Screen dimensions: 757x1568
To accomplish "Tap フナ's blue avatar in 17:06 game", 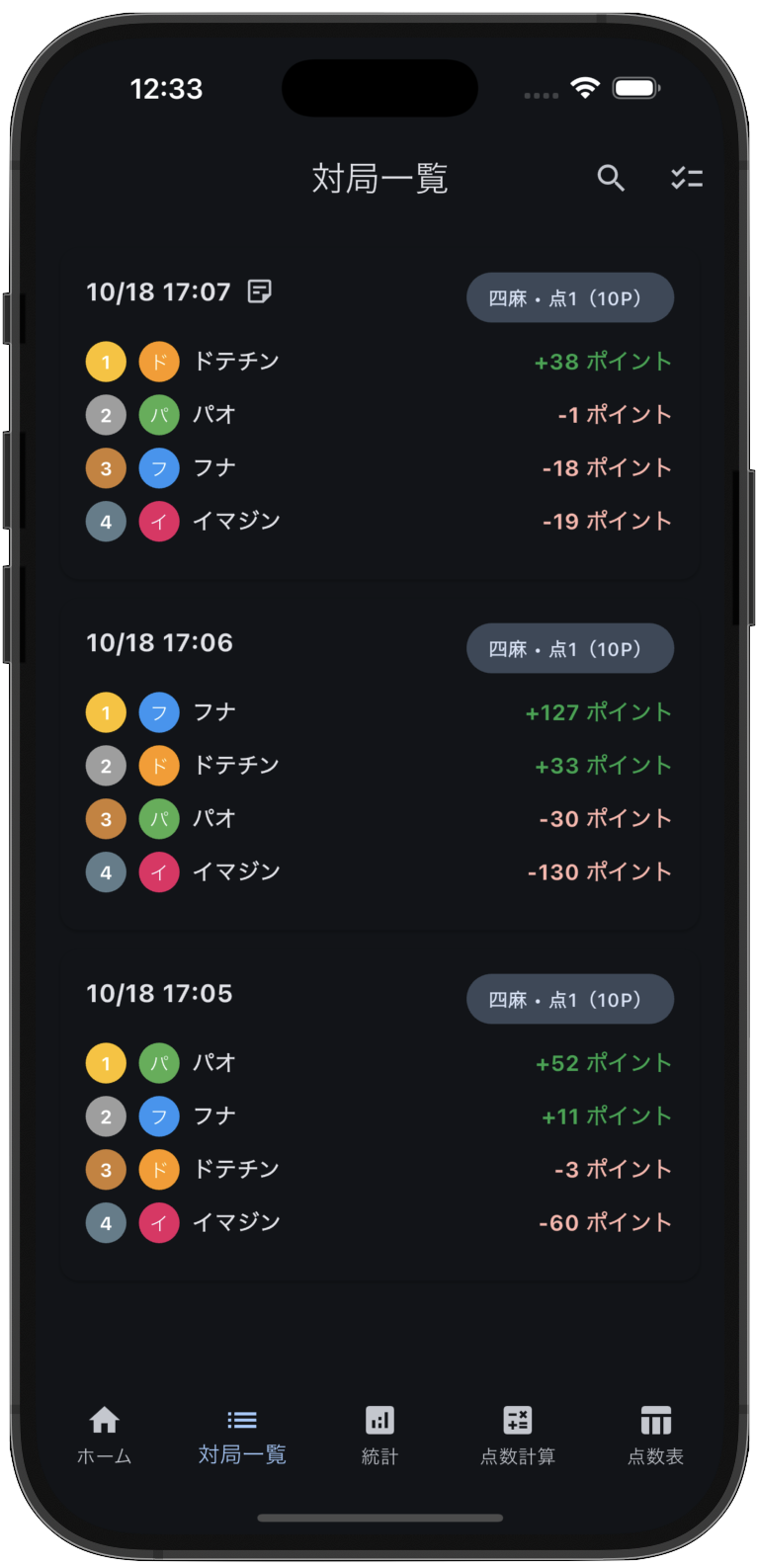I will click(x=159, y=712).
